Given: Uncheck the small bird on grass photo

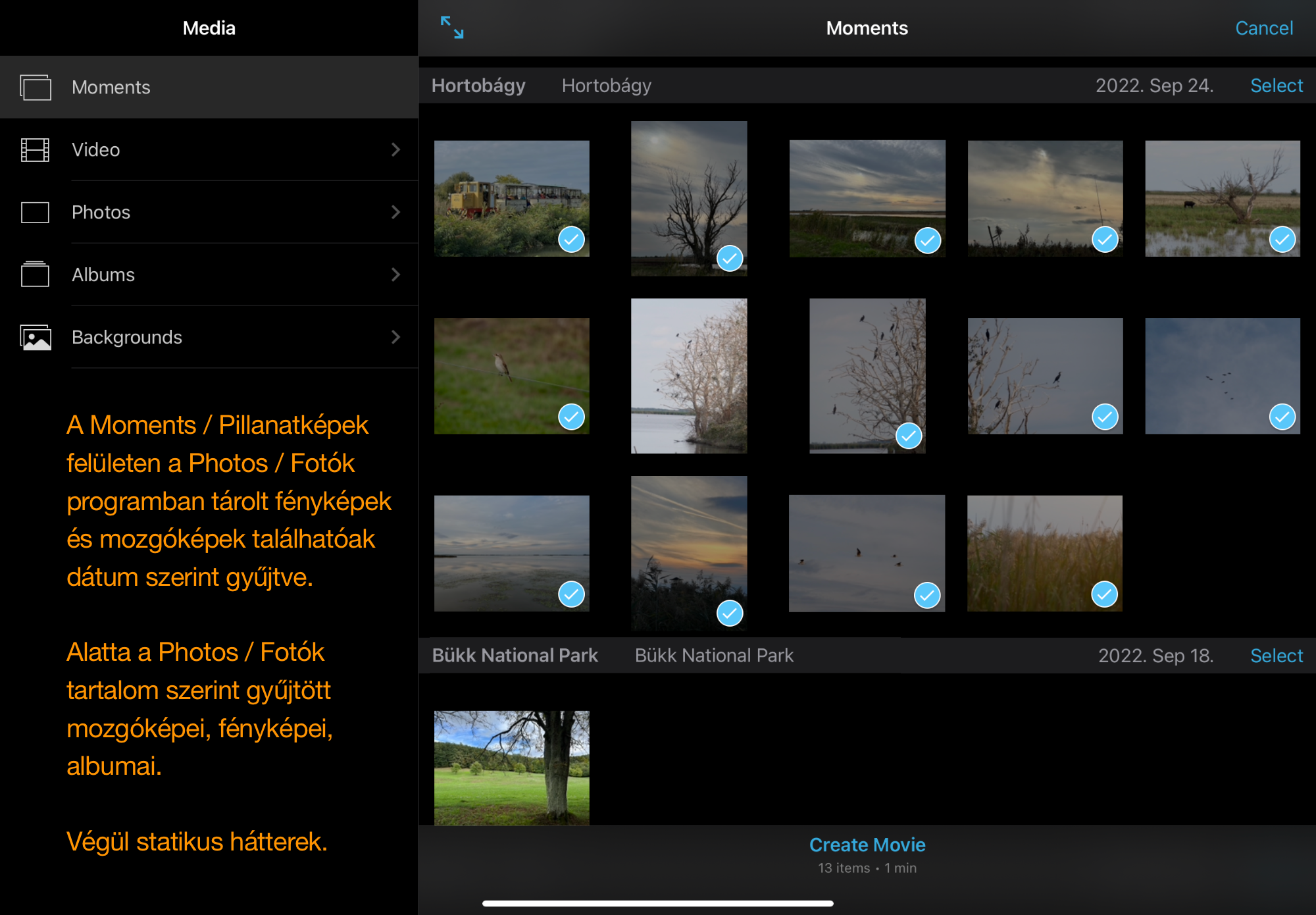Looking at the screenshot, I should pos(571,417).
